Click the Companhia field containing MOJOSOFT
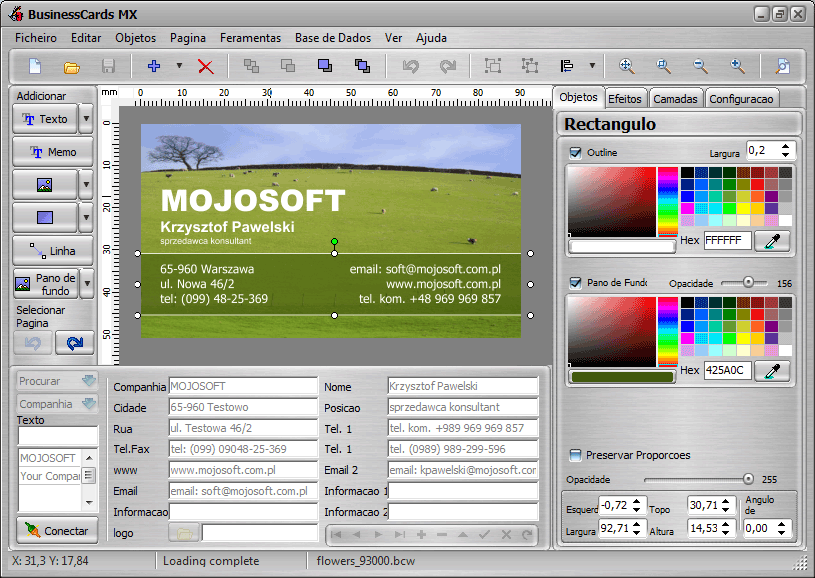Image resolution: width=815 pixels, height=578 pixels. pos(243,386)
